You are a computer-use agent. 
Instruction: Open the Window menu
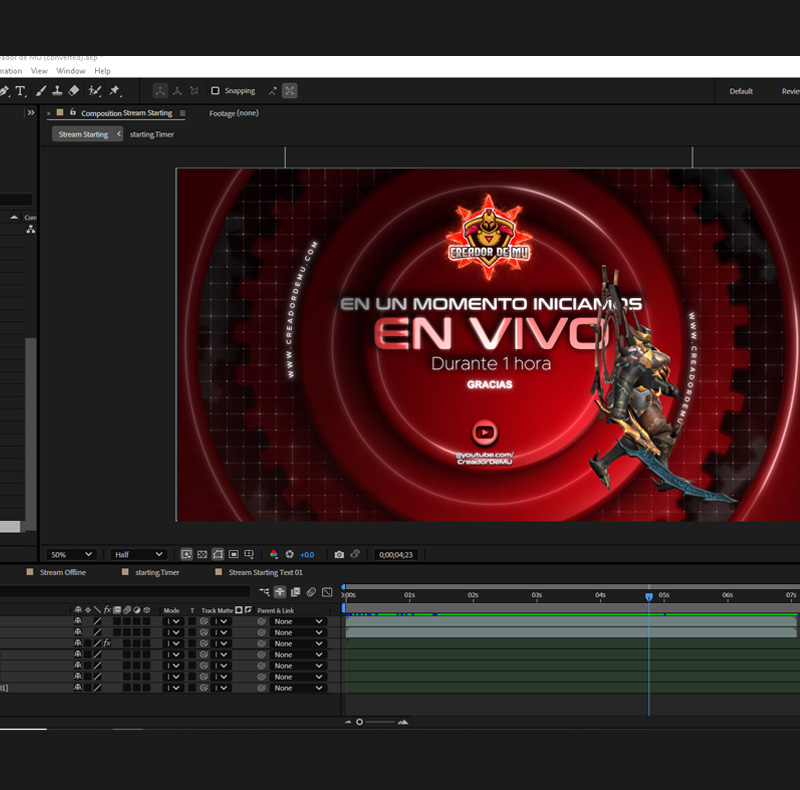(x=71, y=71)
